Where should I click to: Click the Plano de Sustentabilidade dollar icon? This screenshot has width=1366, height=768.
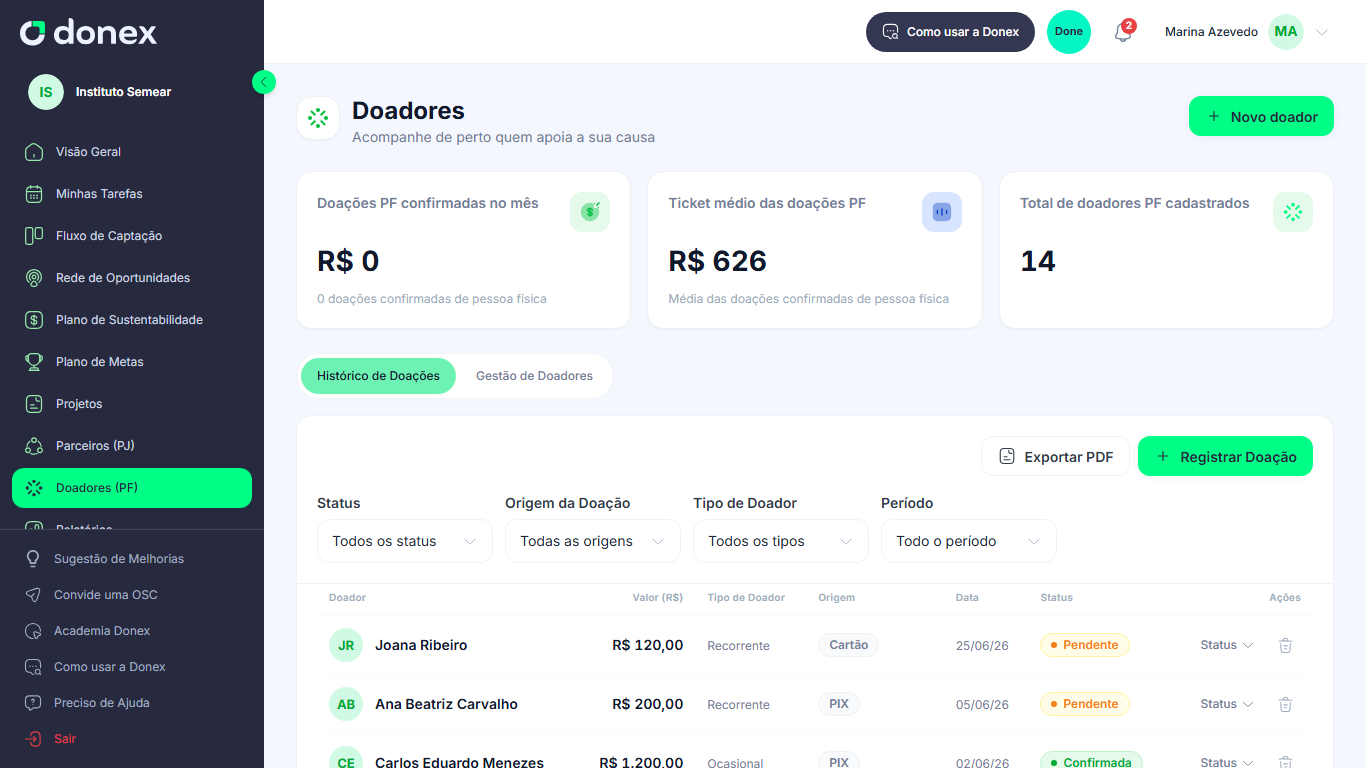click(x=34, y=320)
